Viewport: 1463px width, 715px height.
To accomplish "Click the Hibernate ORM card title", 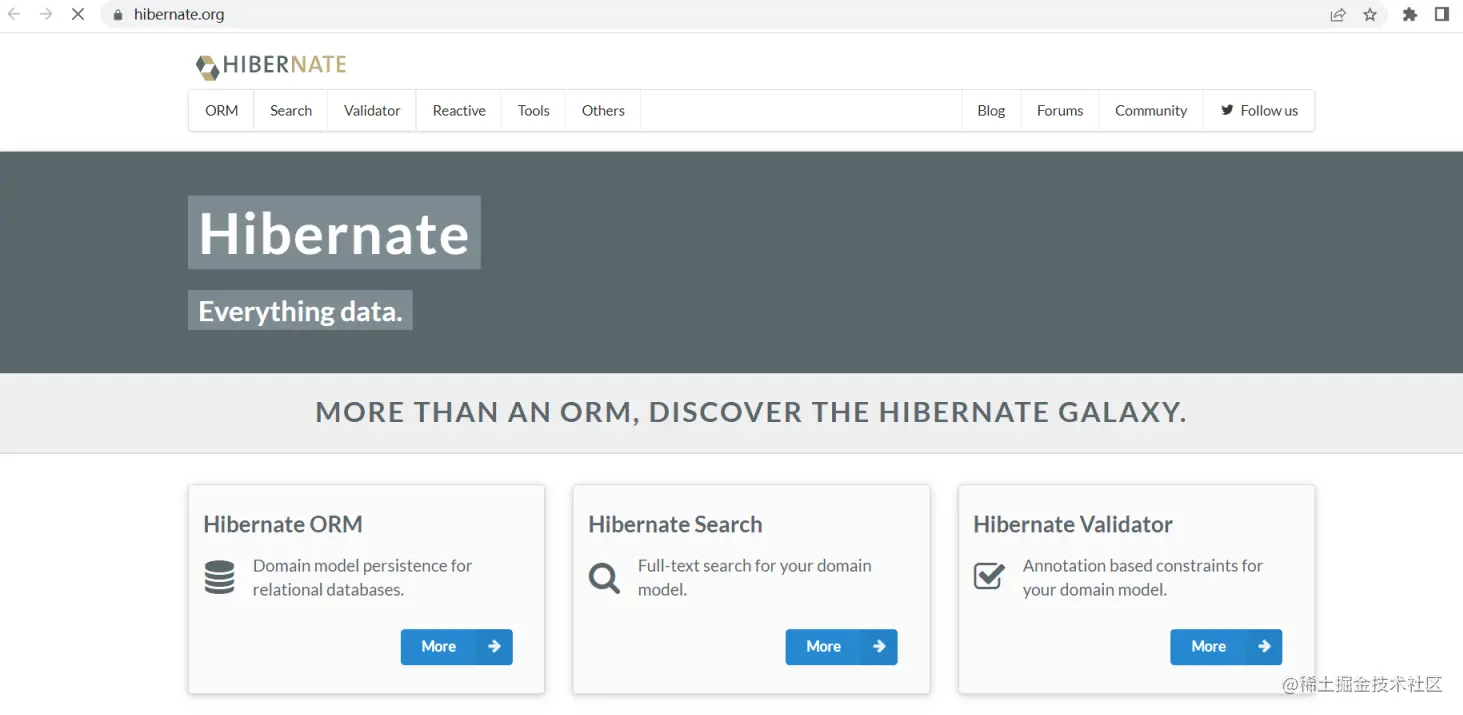I will (283, 524).
